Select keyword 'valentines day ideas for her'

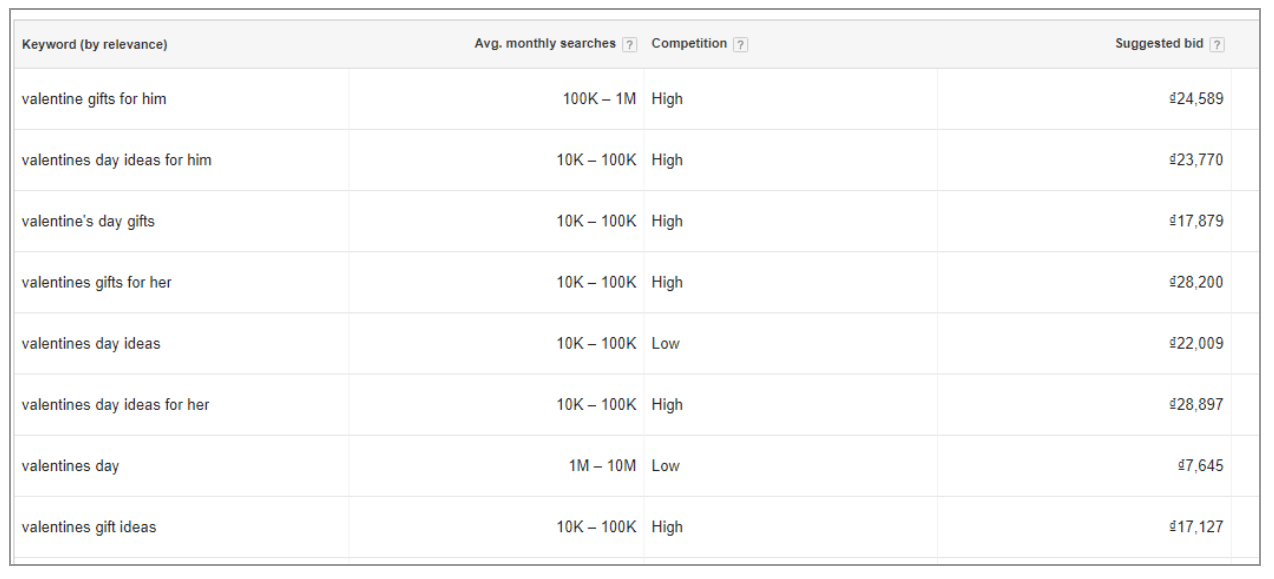115,404
